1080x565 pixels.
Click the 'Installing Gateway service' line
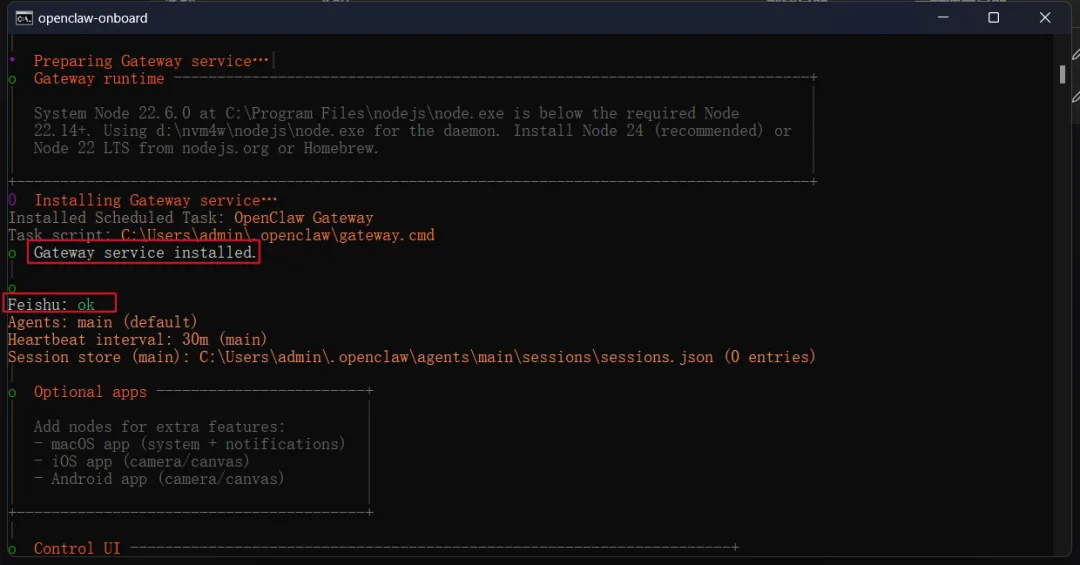156,201
